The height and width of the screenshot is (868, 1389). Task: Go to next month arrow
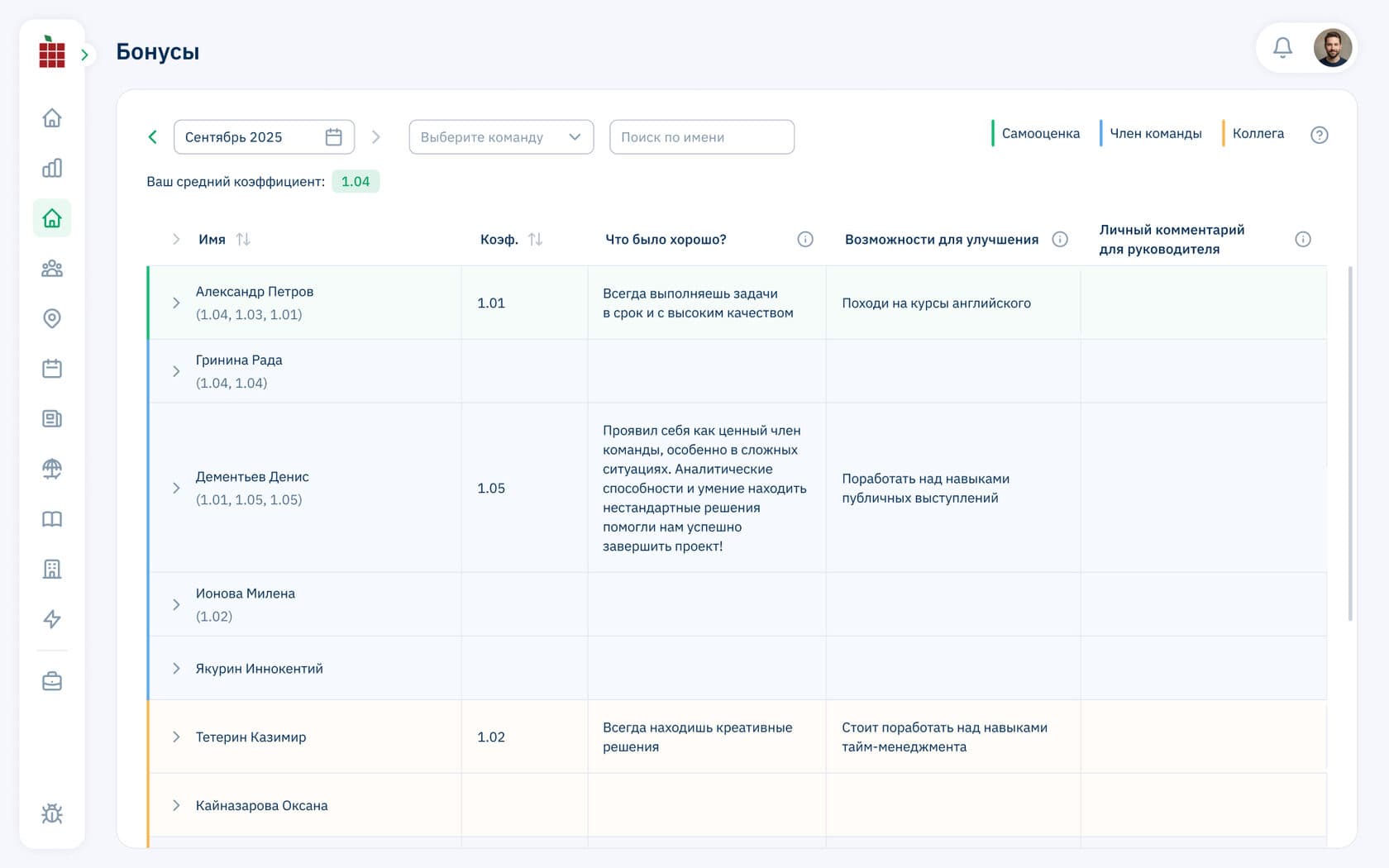(376, 137)
